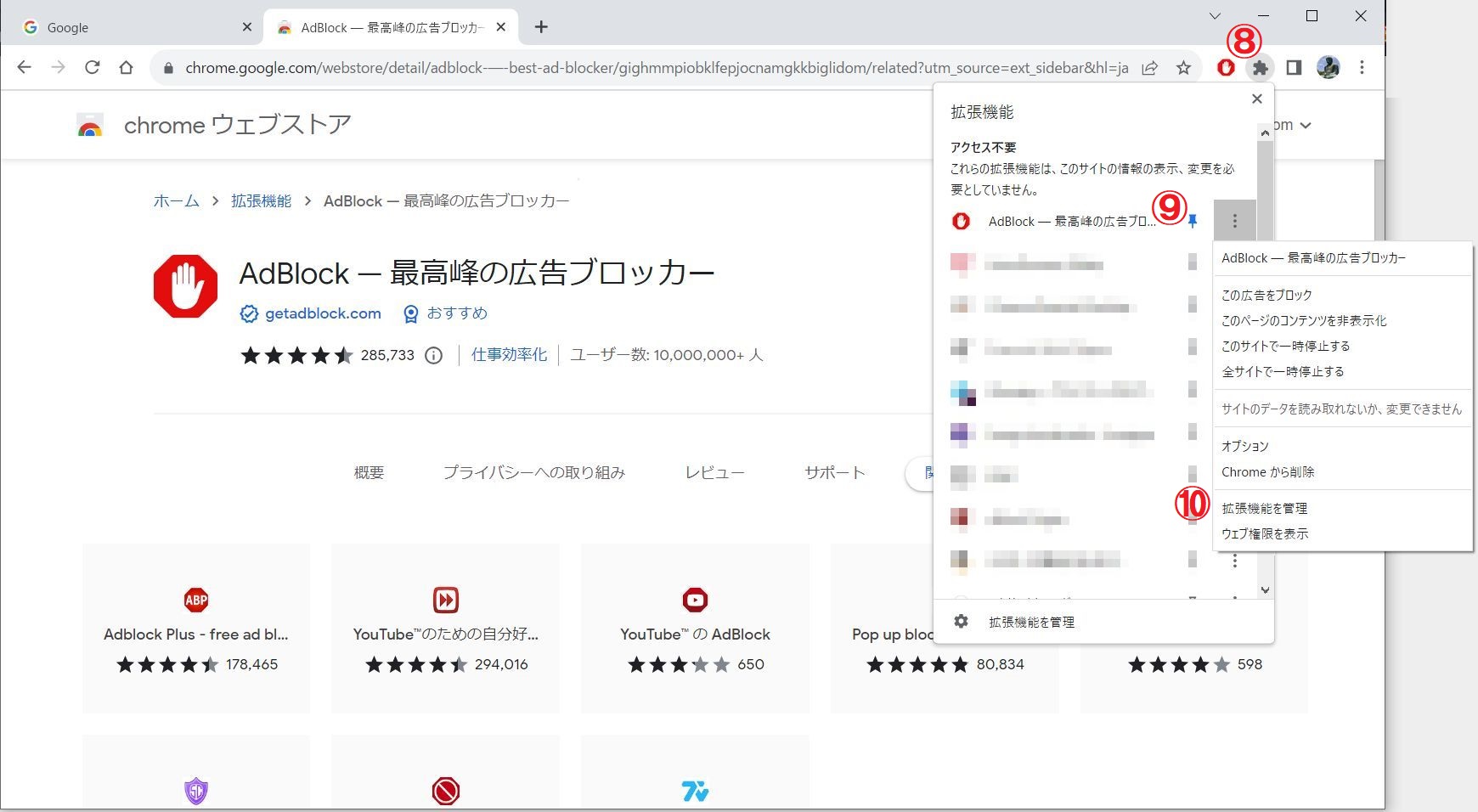Open the YouTube の AdBlock related card
The height and width of the screenshot is (812, 1478).
[695, 629]
